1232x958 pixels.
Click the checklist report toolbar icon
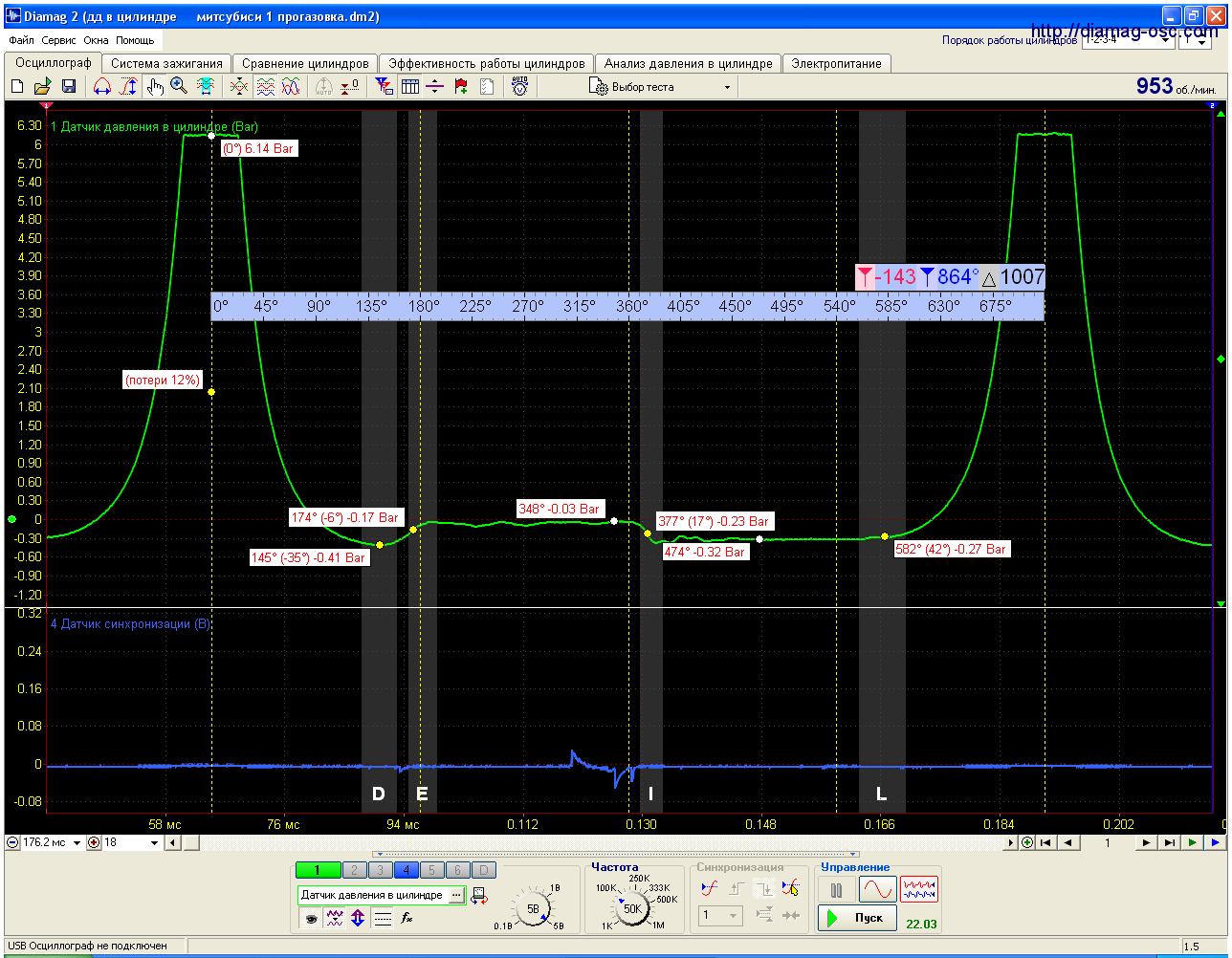coord(487,87)
